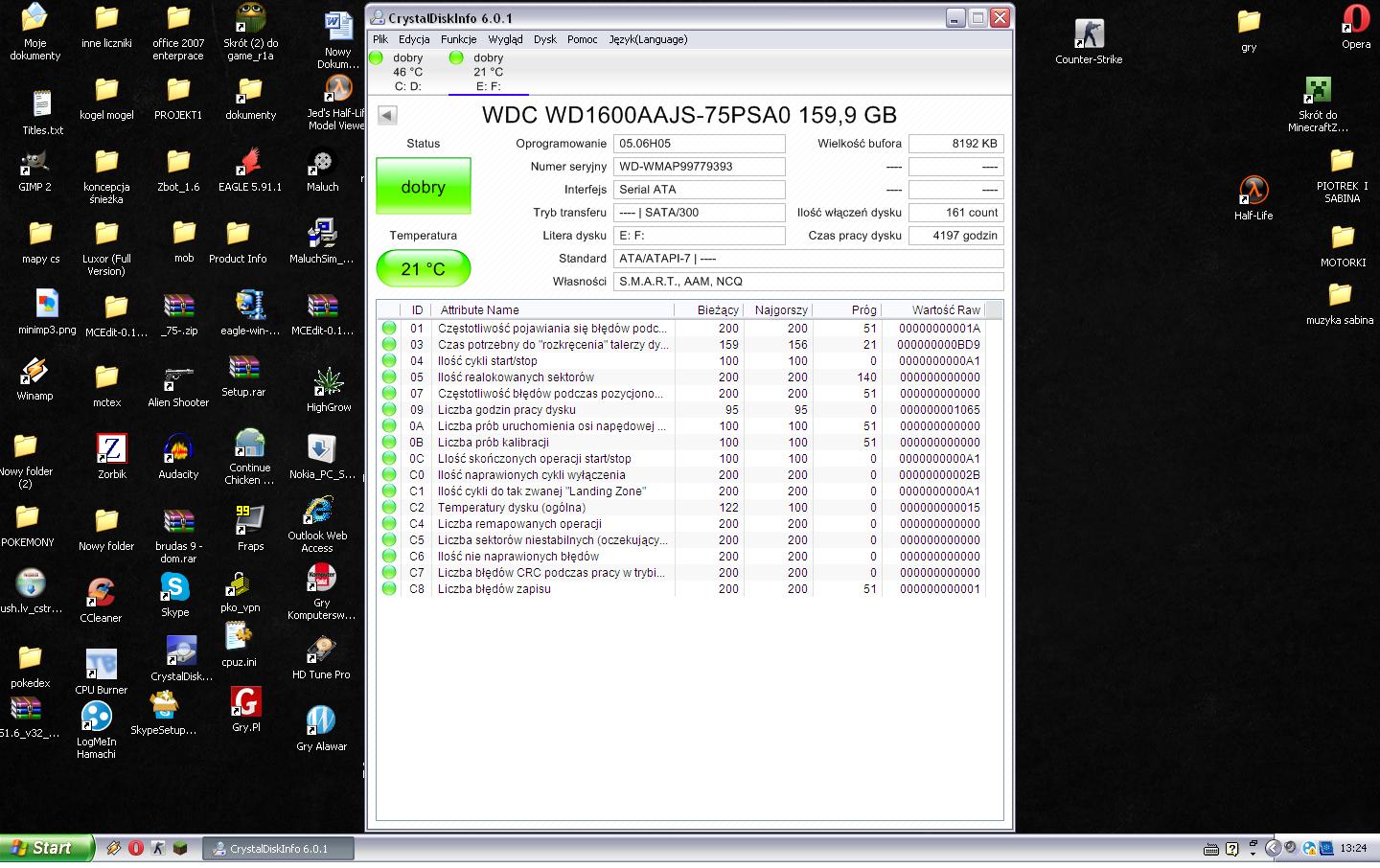Open the Setup.rar archive on desktop
Viewport: 1380px width, 868px height.
pos(243,376)
